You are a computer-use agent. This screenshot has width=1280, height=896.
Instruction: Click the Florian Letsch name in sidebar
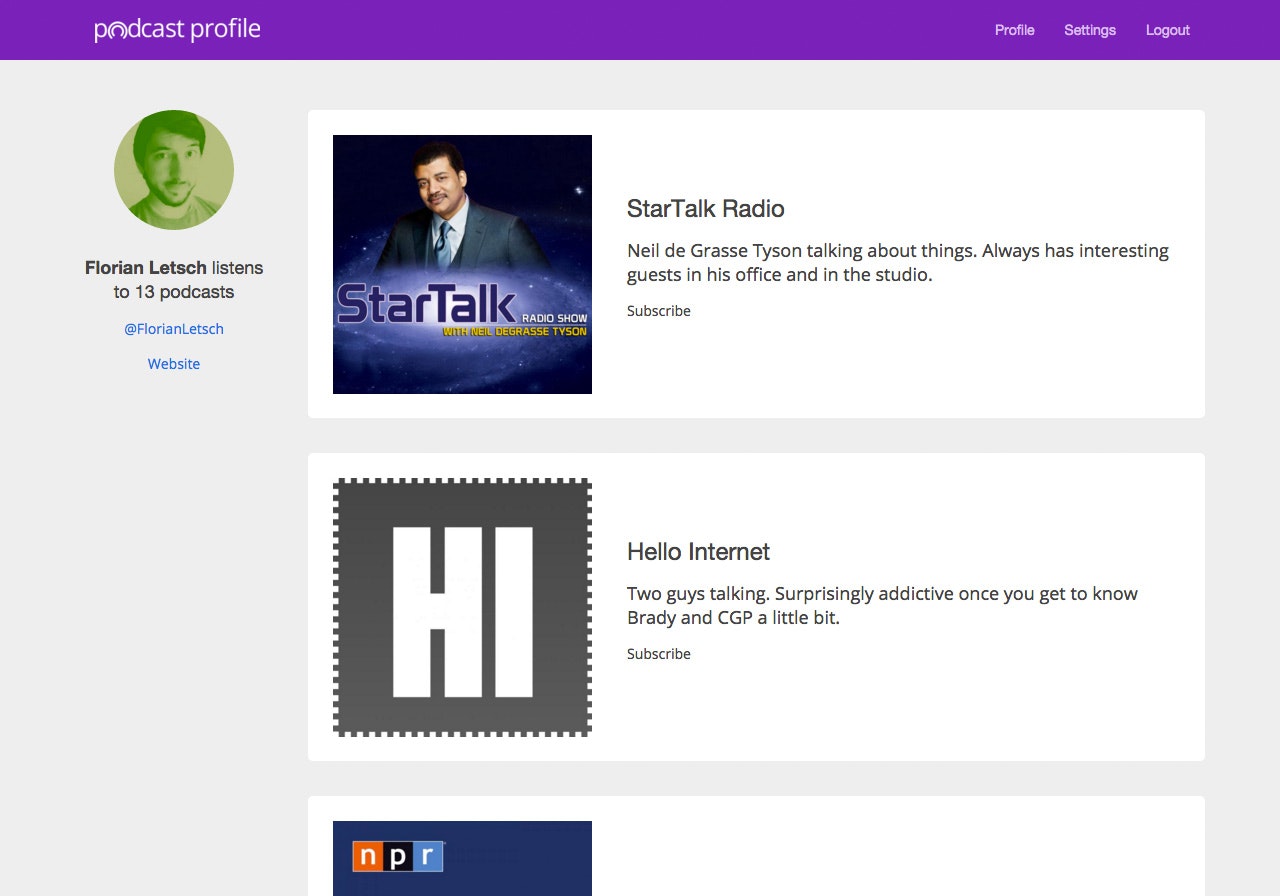[145, 268]
